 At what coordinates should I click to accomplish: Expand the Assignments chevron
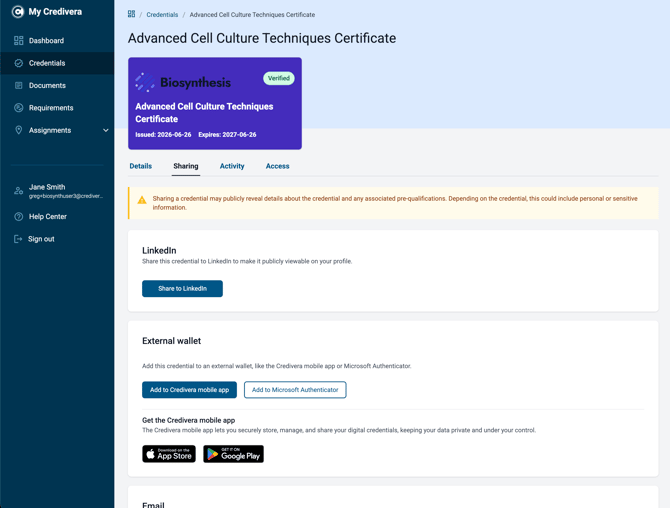tap(106, 130)
